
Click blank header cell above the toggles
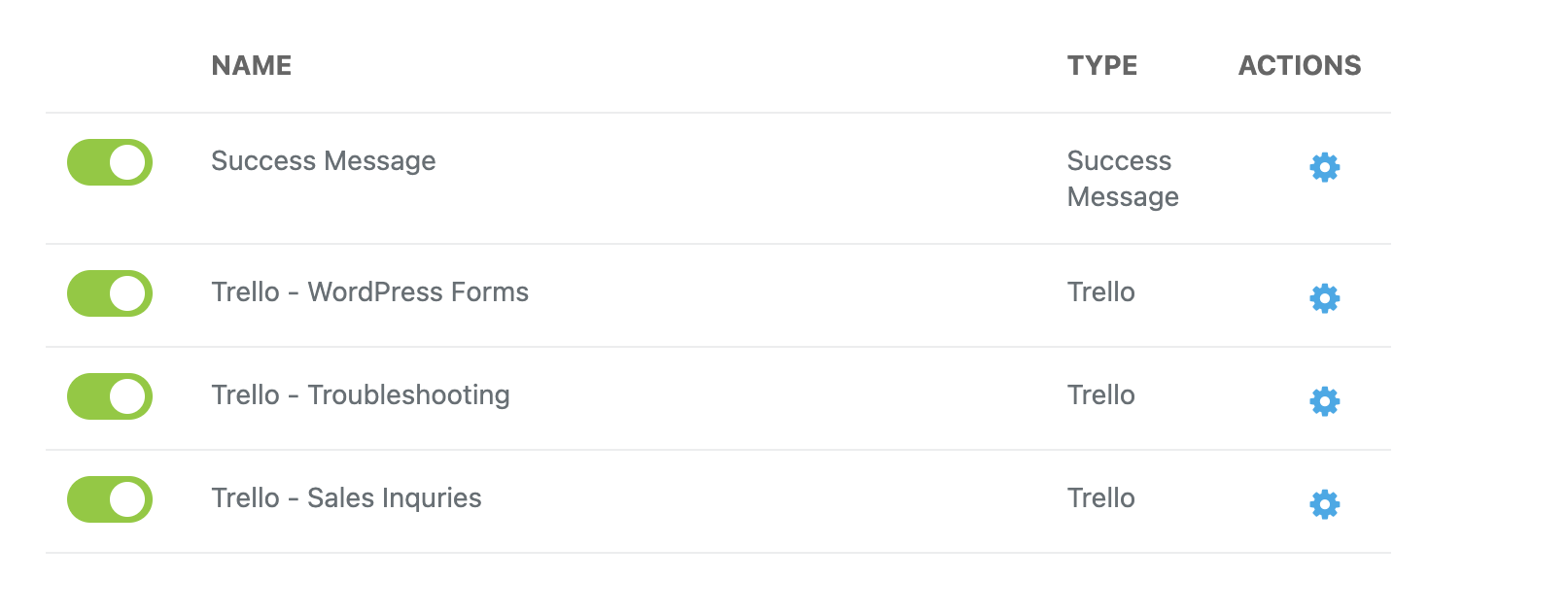coord(110,66)
